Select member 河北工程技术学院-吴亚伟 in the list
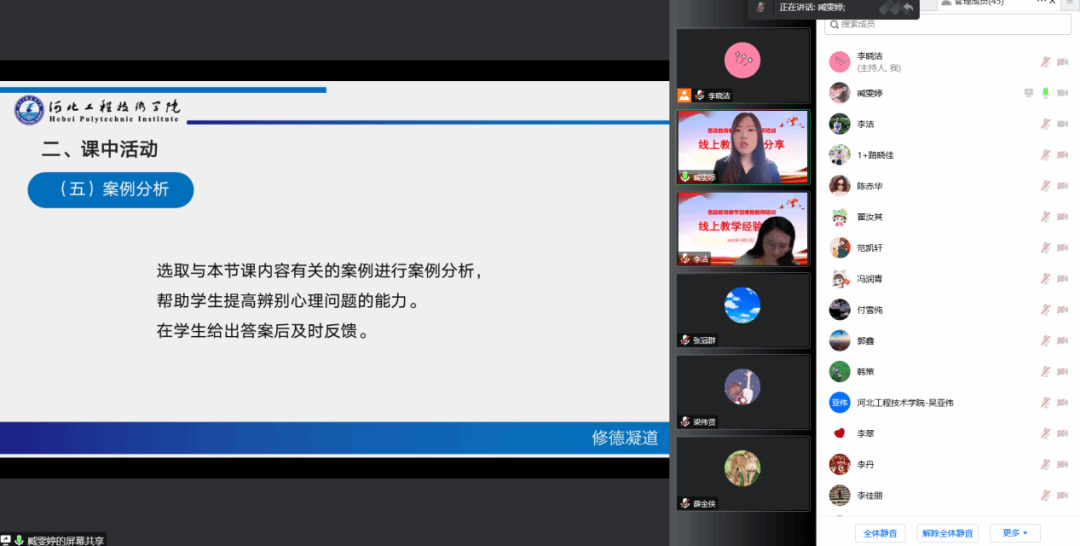This screenshot has height=546, width=1080. click(x=904, y=403)
